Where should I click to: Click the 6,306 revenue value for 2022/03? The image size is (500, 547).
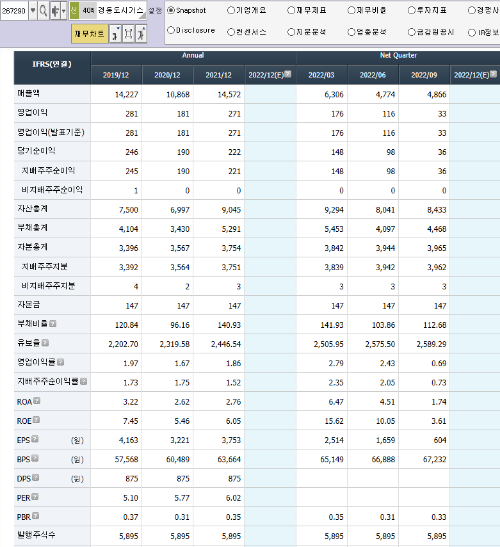coord(334,95)
